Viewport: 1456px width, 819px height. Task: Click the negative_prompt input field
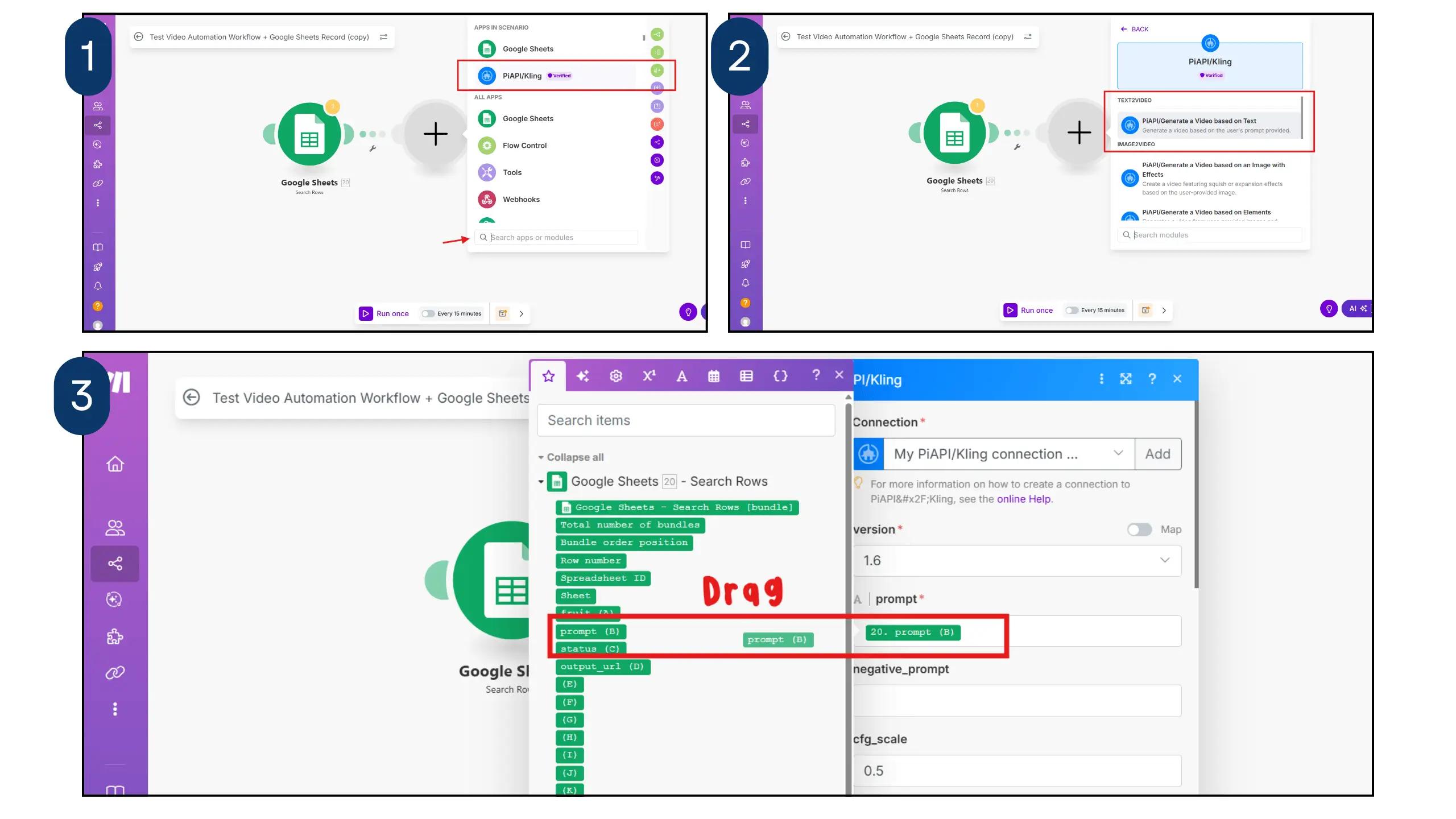[1017, 701]
